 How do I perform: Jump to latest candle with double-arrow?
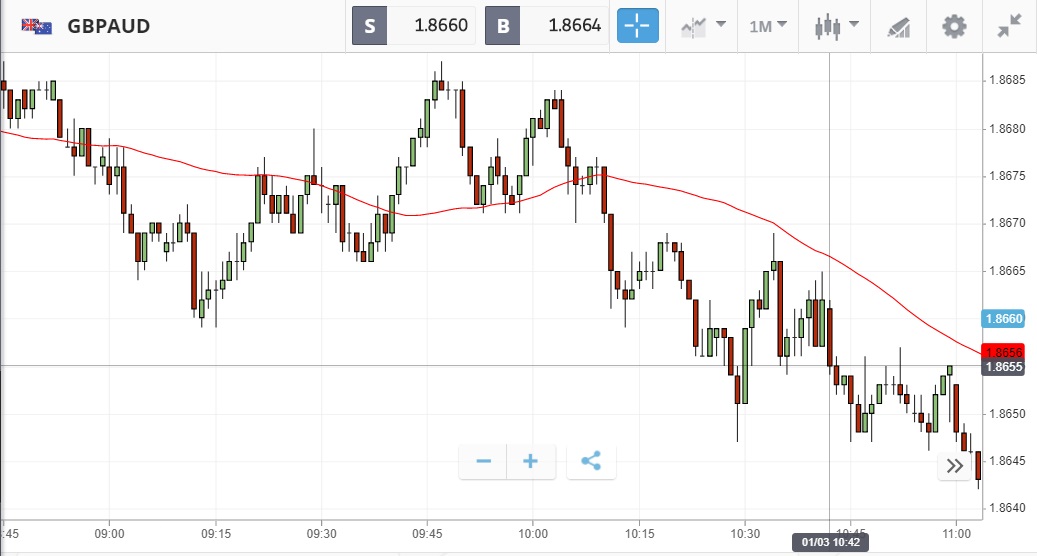pos(955,466)
